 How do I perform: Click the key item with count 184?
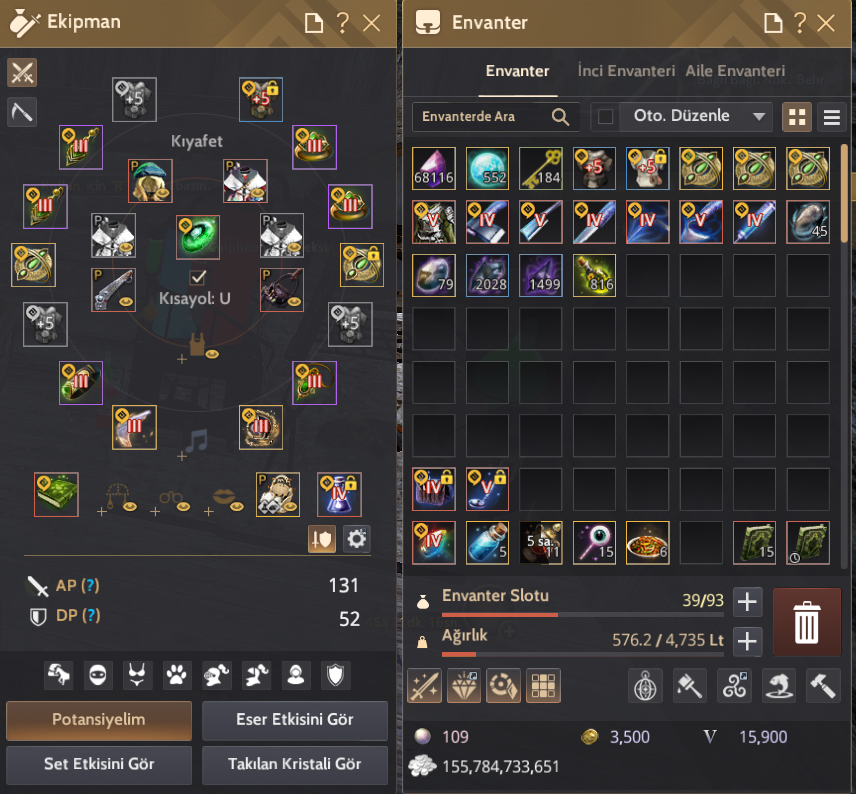(541, 168)
